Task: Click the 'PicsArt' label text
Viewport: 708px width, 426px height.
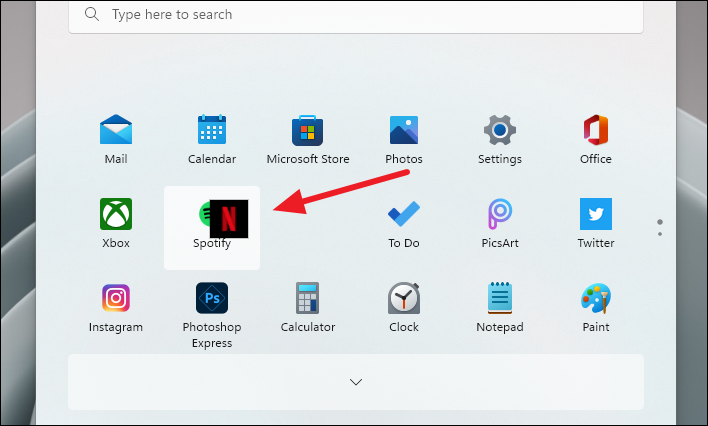Action: [500, 243]
